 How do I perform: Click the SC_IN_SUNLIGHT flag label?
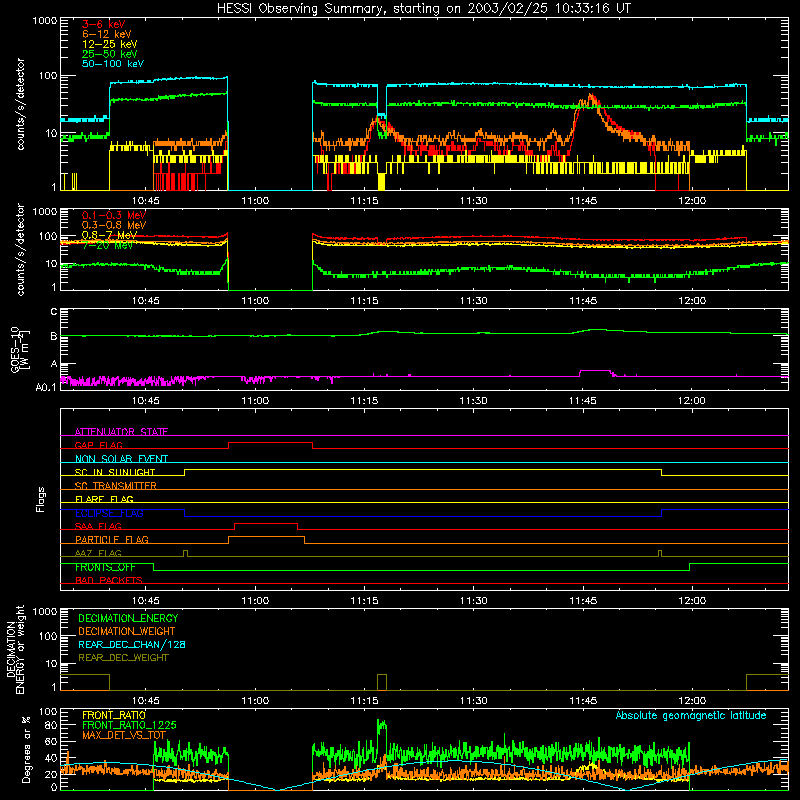tap(115, 472)
